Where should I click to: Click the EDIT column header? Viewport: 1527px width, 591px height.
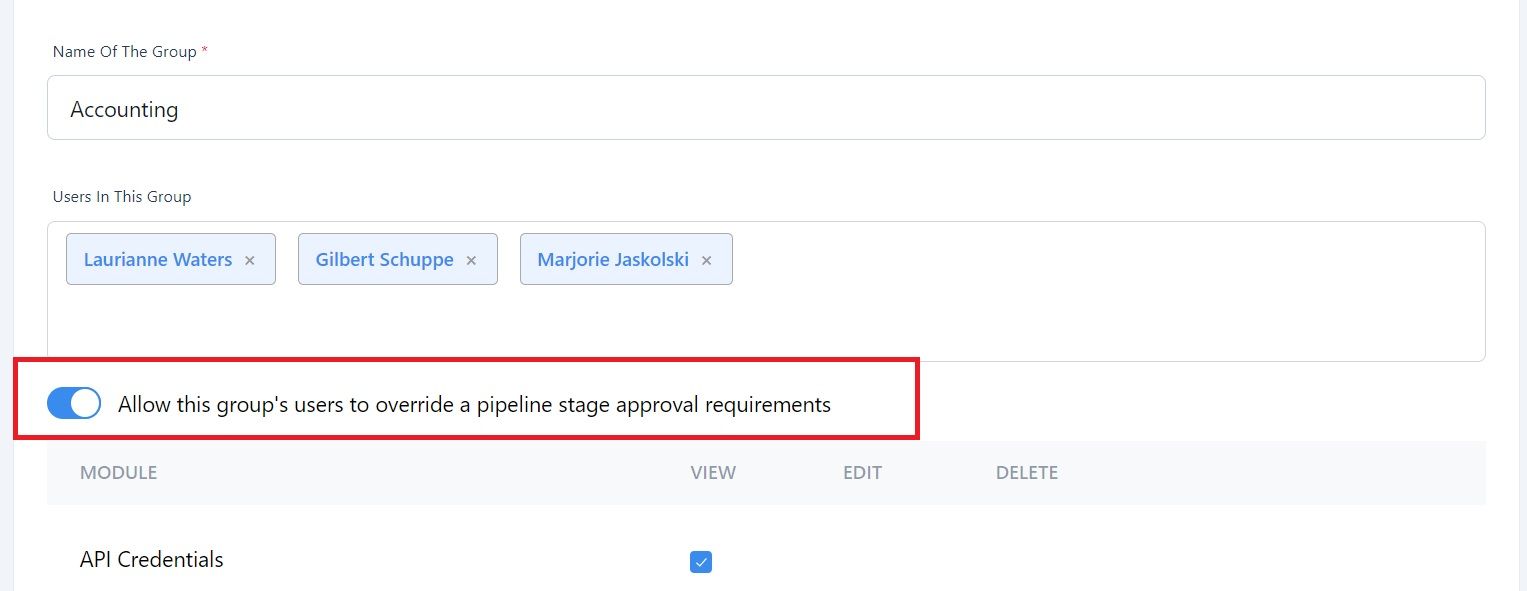click(862, 473)
